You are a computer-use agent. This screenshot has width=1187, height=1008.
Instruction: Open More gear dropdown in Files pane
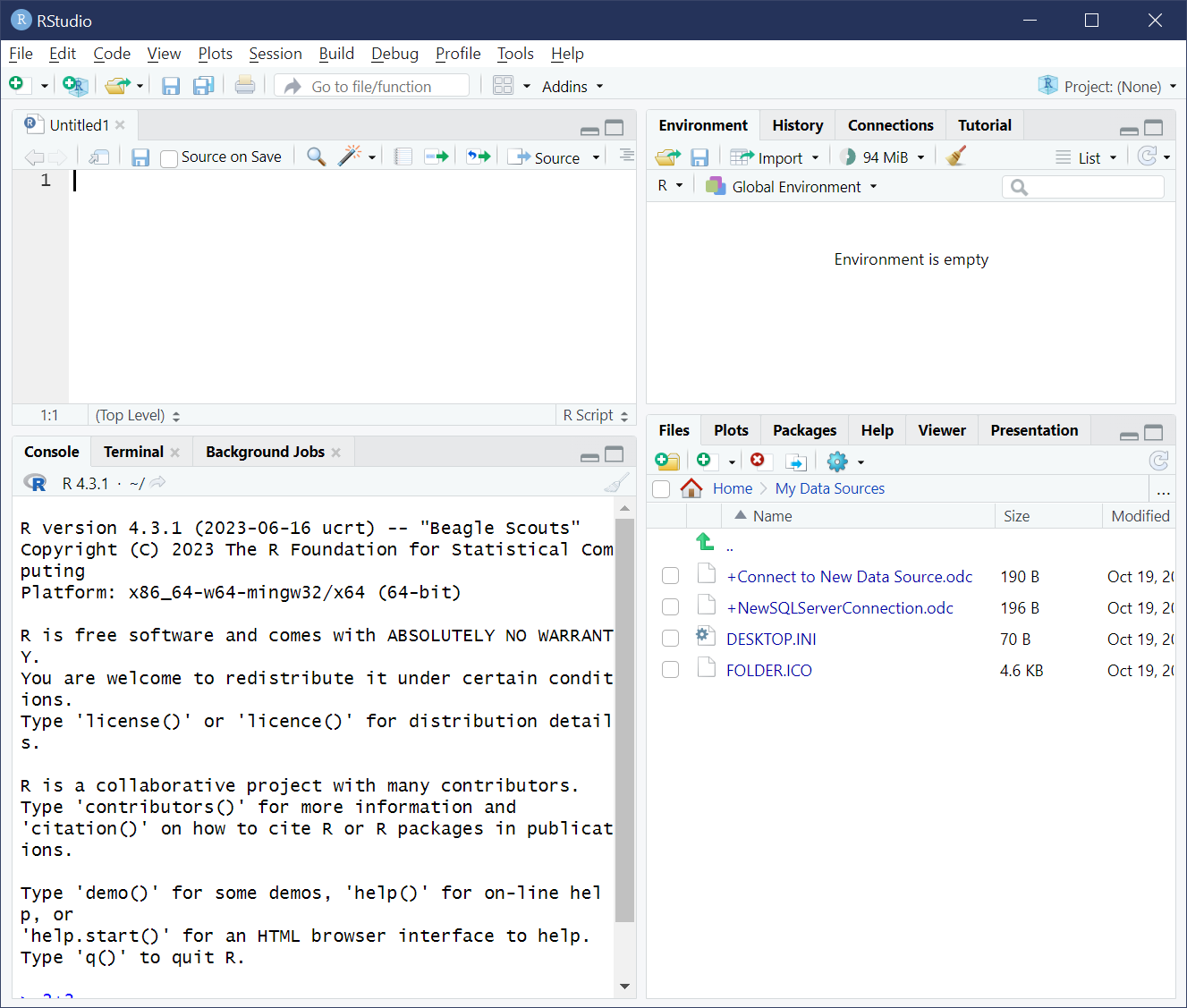[845, 462]
